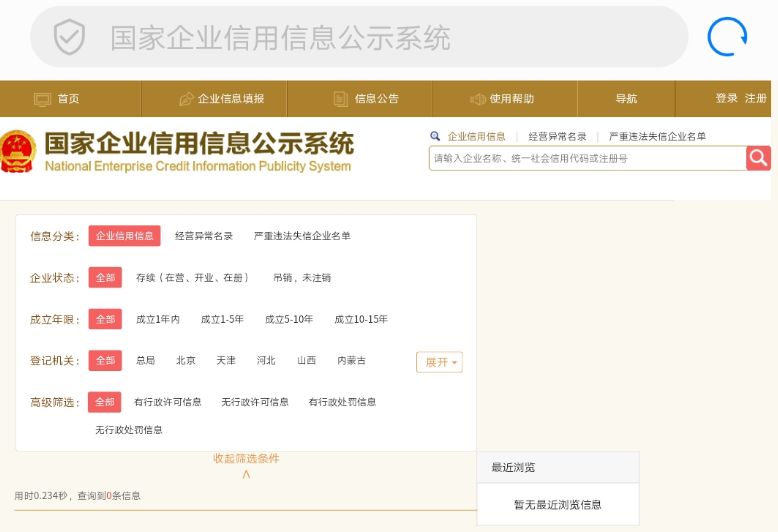Click the red search magnifier button
The image size is (778, 532).
(758, 158)
